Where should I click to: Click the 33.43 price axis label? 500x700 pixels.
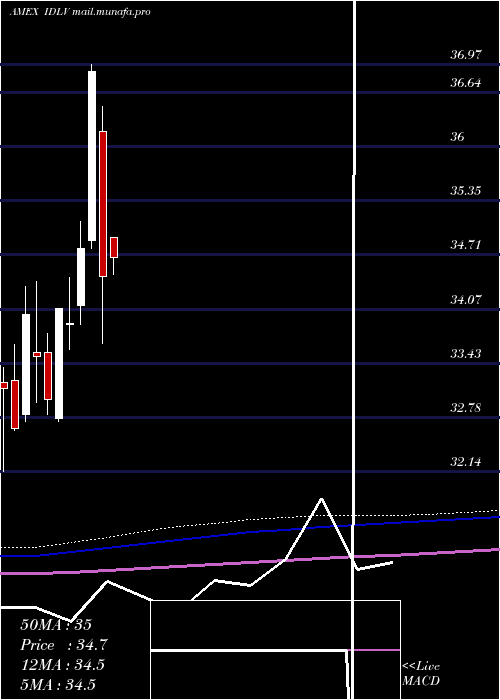[x=466, y=354]
